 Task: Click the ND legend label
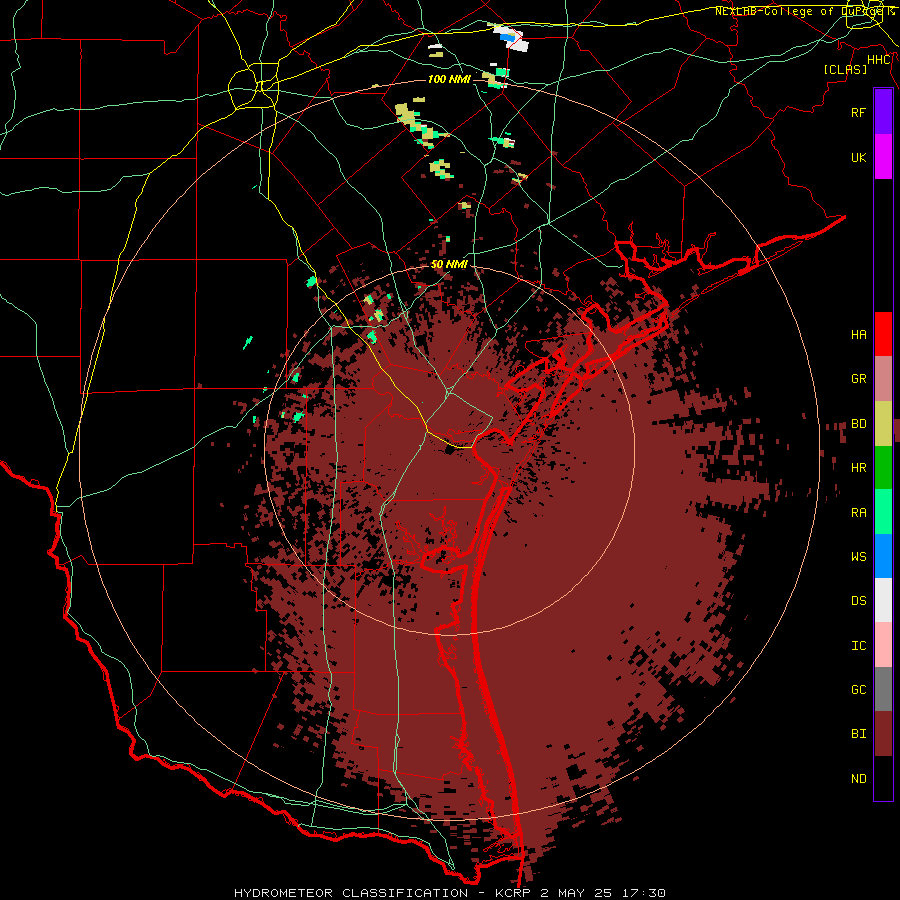[x=859, y=779]
